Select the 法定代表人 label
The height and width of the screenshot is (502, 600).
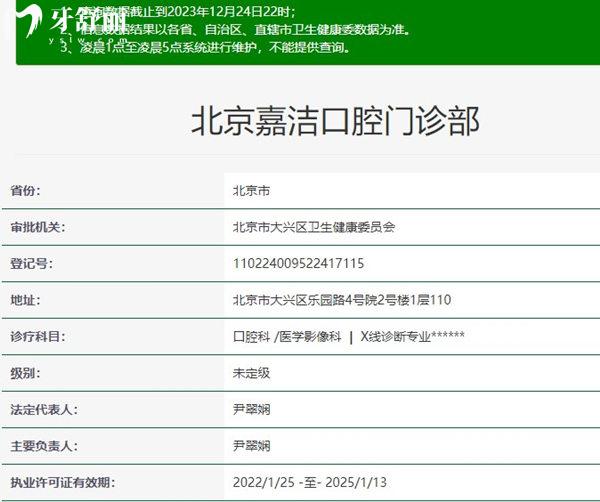point(44,410)
